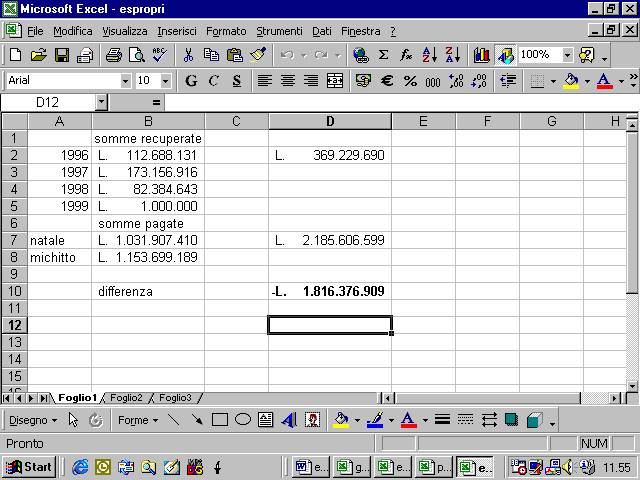
Task: Apply thousands separator 000 style
Action: [x=433, y=81]
